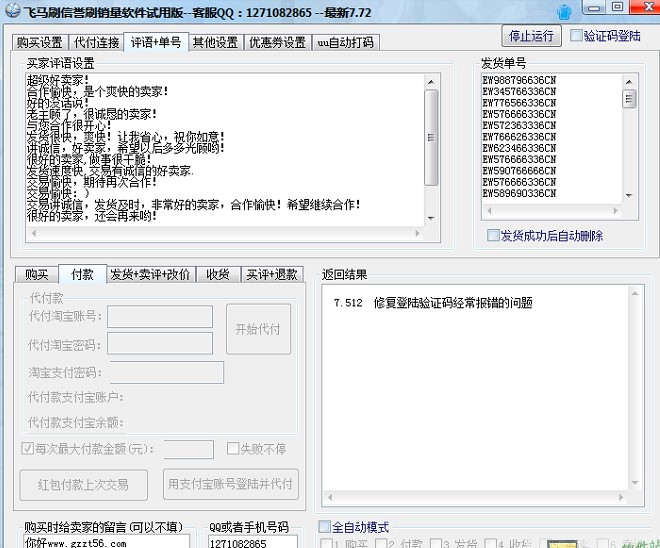Click the 7.512 log line in 返回结果

click(433, 303)
